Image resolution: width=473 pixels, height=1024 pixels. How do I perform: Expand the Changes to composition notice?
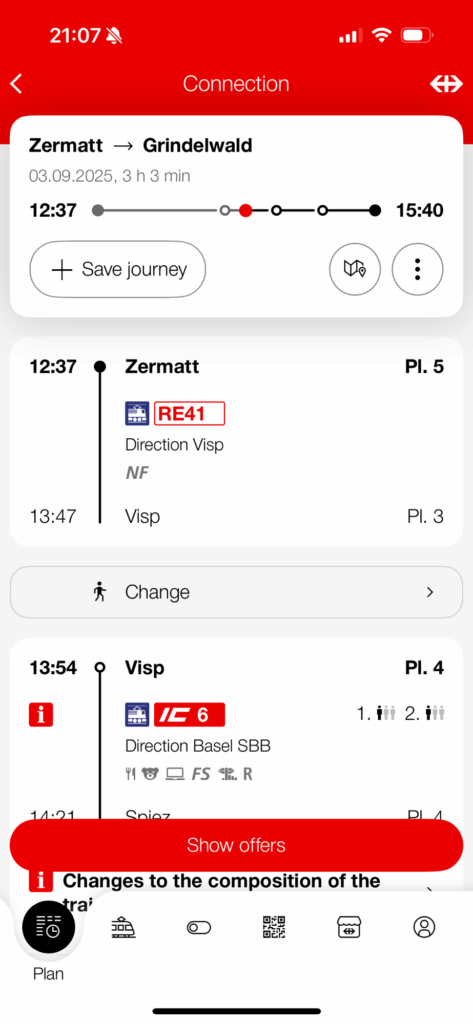click(236, 889)
